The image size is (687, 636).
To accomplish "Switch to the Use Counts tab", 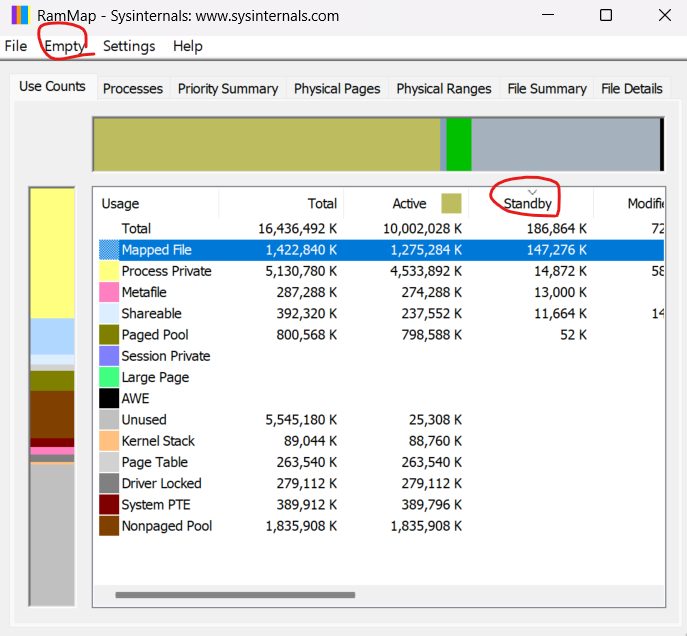I will [x=52, y=86].
